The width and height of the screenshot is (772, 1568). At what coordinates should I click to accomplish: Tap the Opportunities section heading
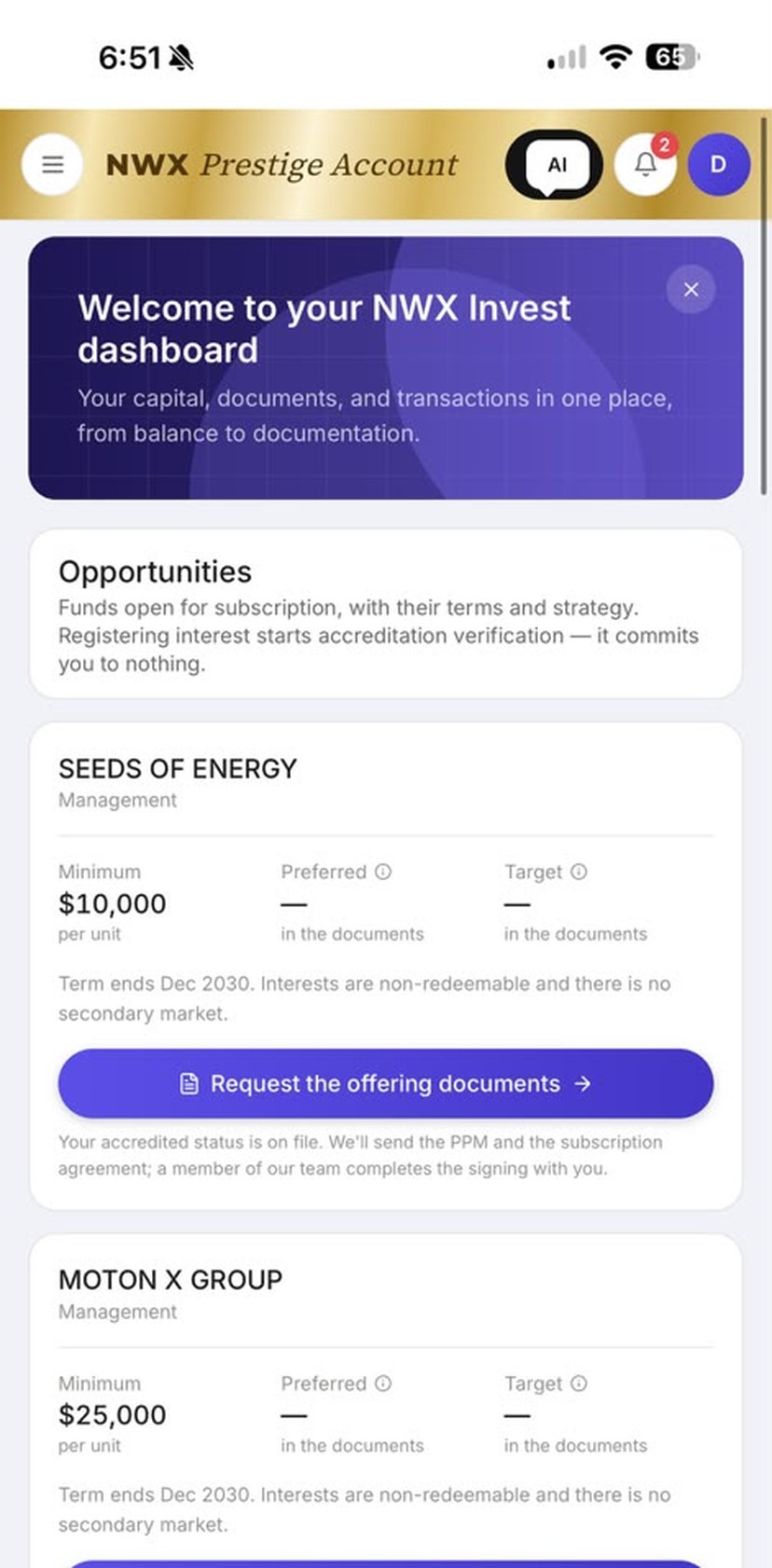pyautogui.click(x=155, y=571)
